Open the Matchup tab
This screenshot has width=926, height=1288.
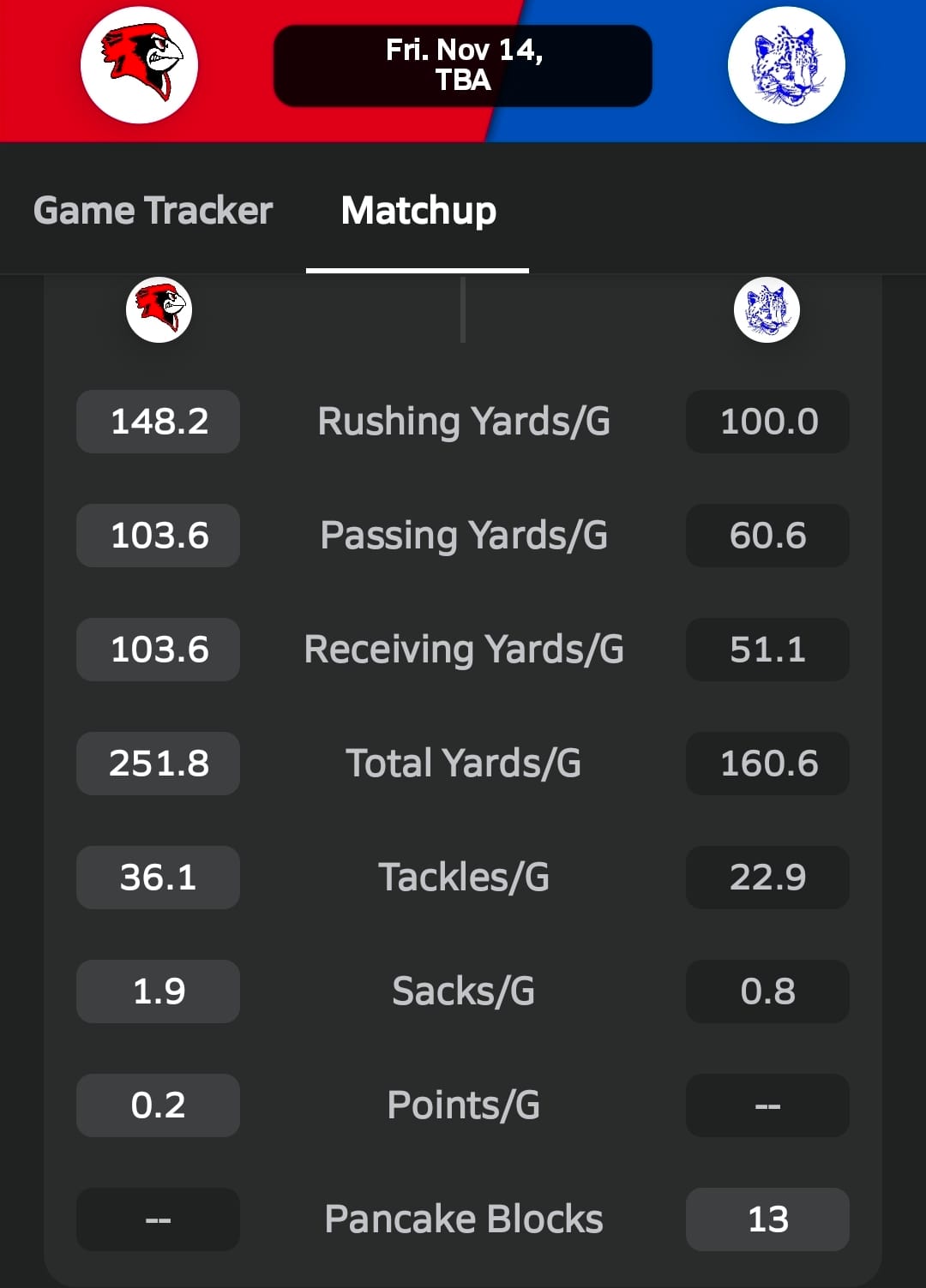tap(418, 211)
